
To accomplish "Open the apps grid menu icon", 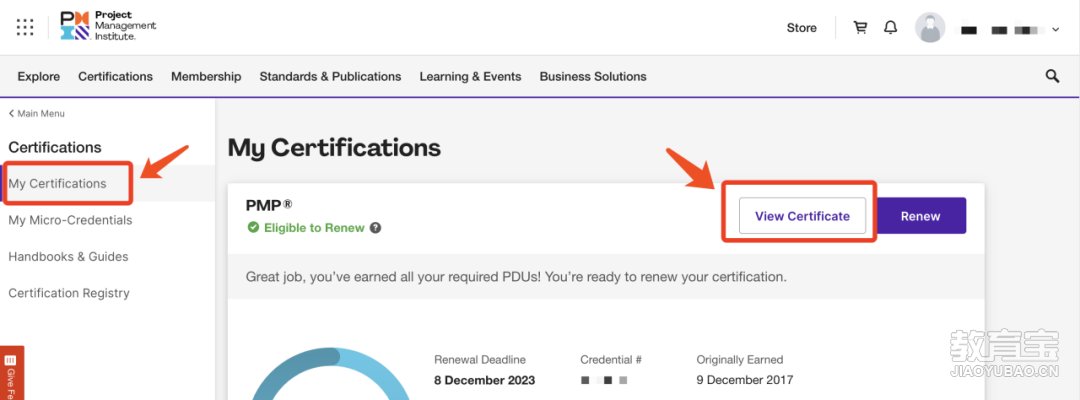I will coord(25,28).
